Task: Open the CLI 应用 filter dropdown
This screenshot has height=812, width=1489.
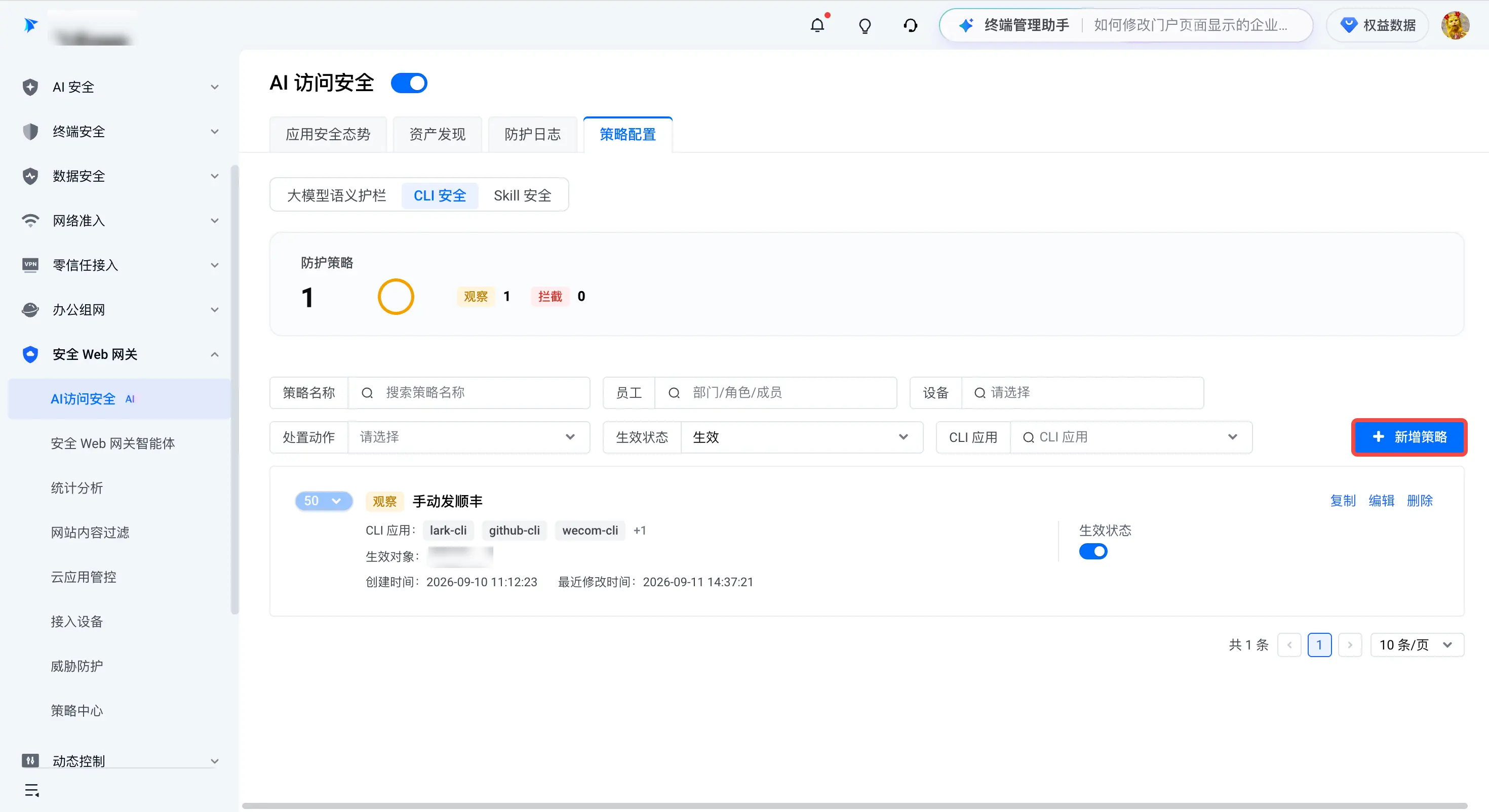Action: [1130, 437]
